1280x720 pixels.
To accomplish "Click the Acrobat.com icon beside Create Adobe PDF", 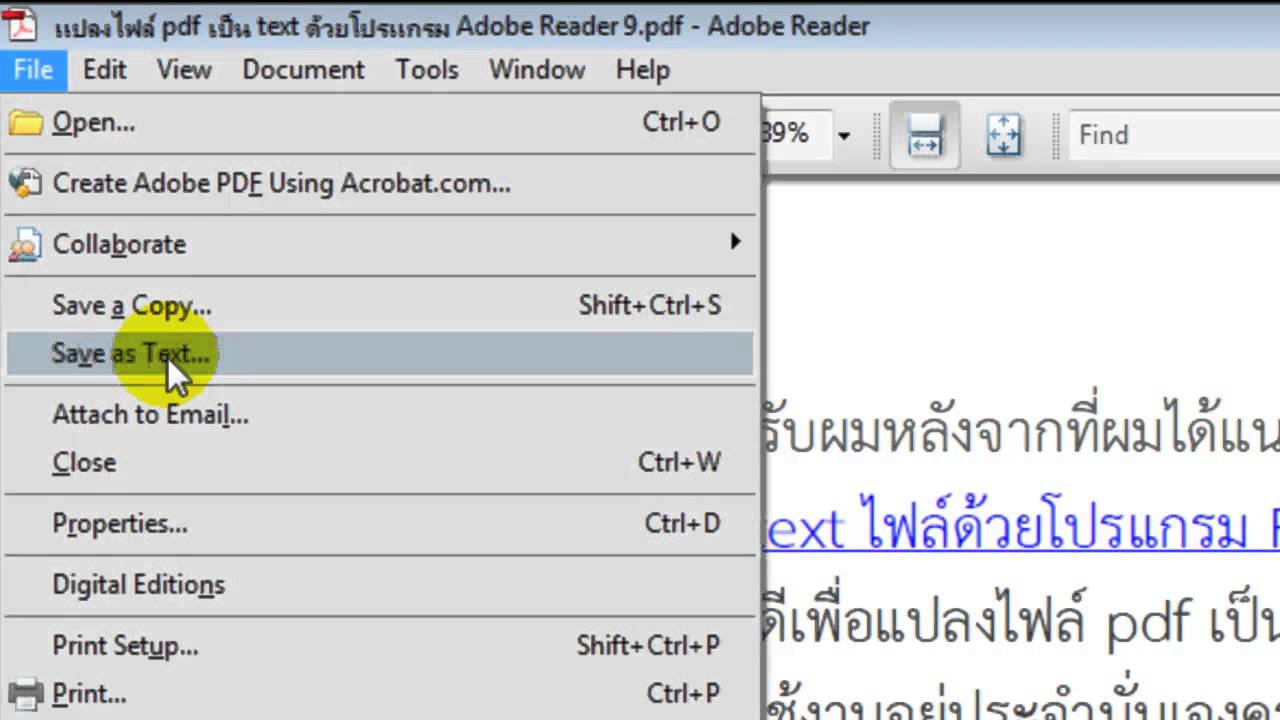I will tap(25, 184).
